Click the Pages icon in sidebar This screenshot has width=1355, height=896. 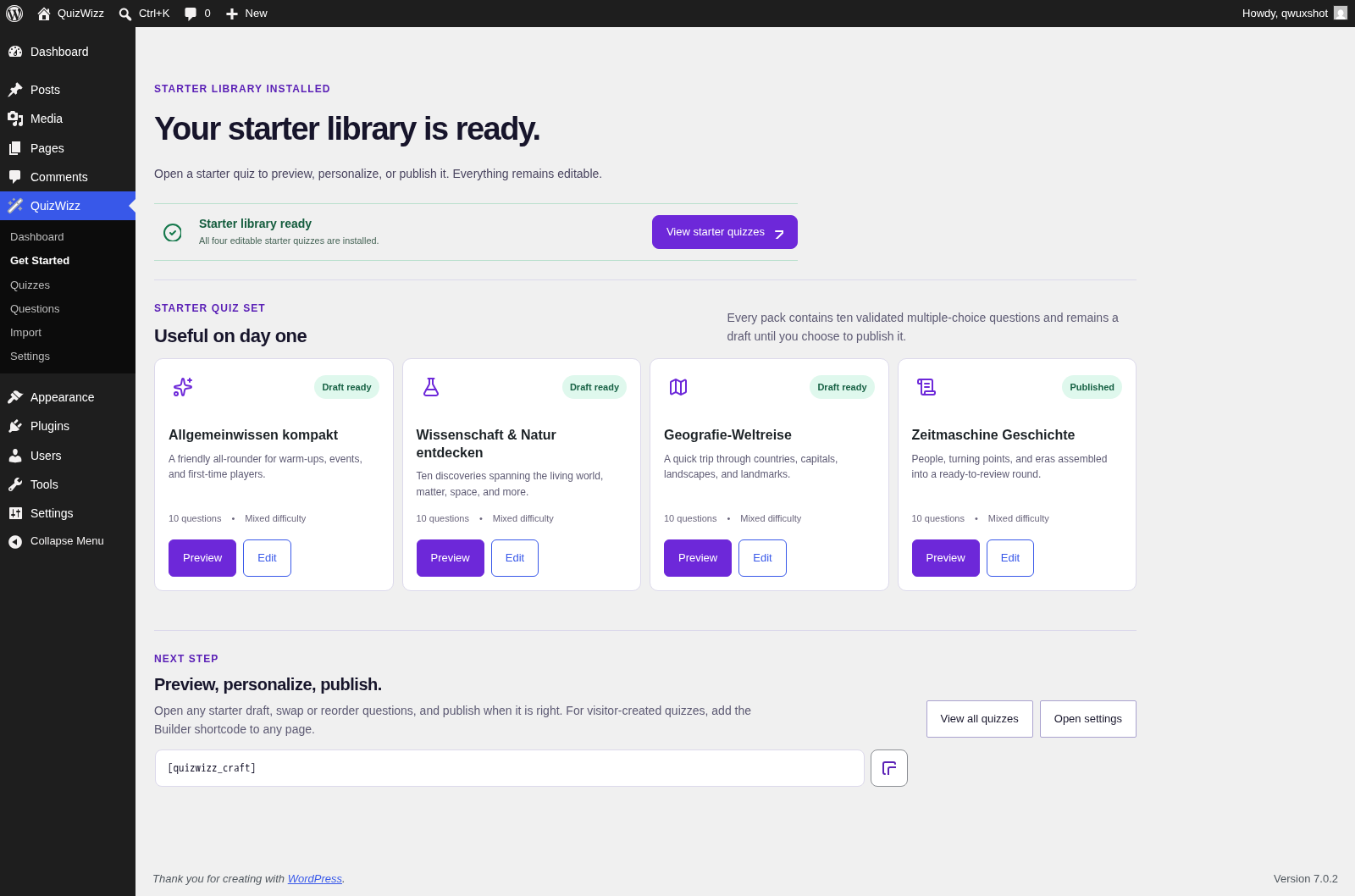tap(15, 148)
